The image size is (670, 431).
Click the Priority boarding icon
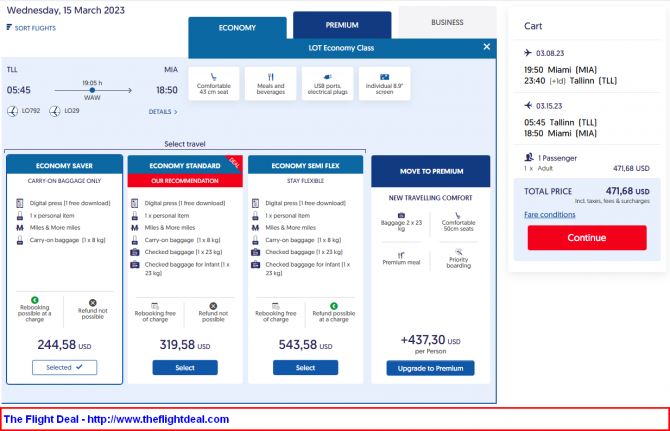click(458, 252)
